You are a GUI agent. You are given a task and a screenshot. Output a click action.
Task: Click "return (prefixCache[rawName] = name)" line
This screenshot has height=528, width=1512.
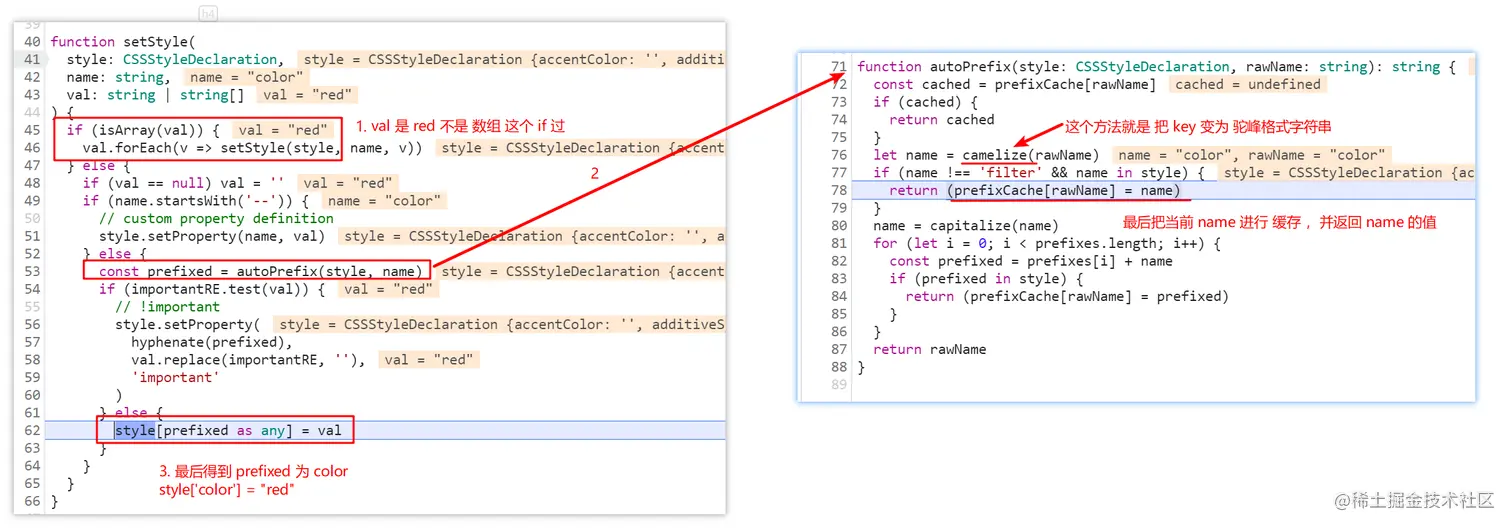click(x=1035, y=190)
